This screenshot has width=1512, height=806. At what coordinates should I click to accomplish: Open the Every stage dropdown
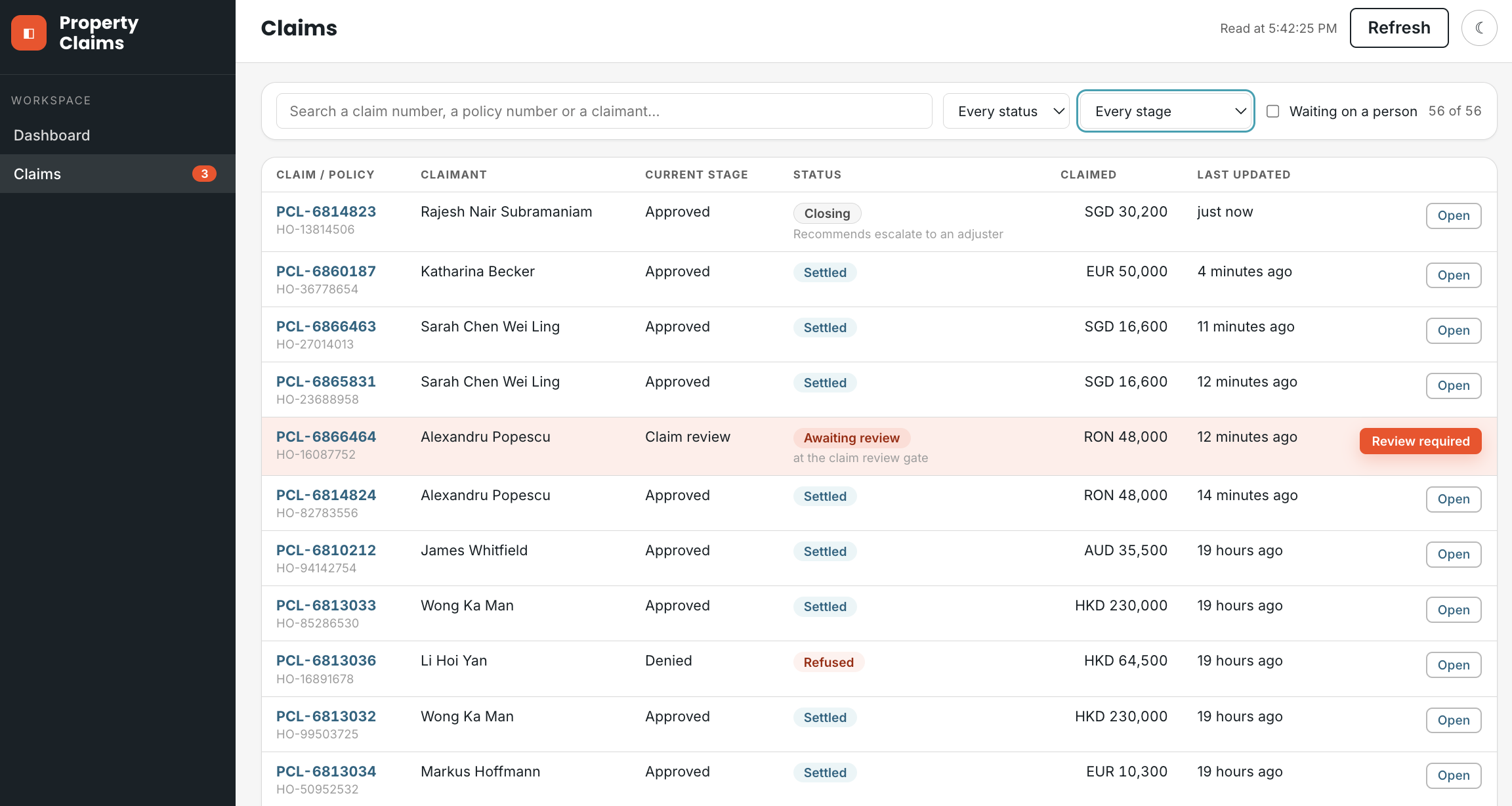1165,111
